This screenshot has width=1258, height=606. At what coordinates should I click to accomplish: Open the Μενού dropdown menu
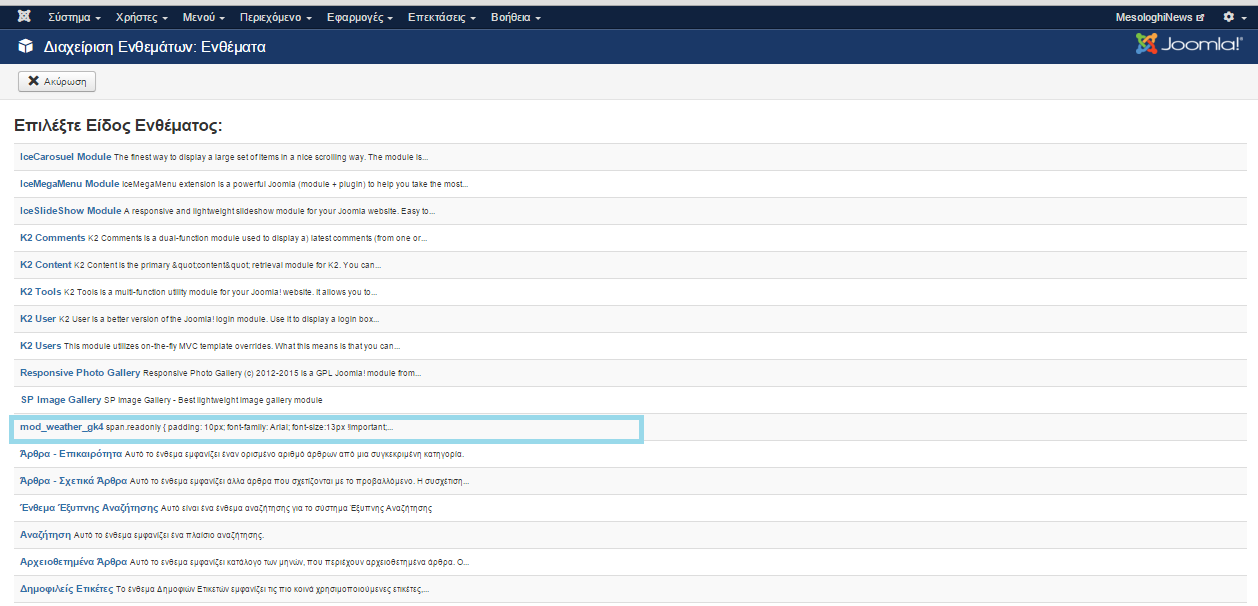coord(203,18)
